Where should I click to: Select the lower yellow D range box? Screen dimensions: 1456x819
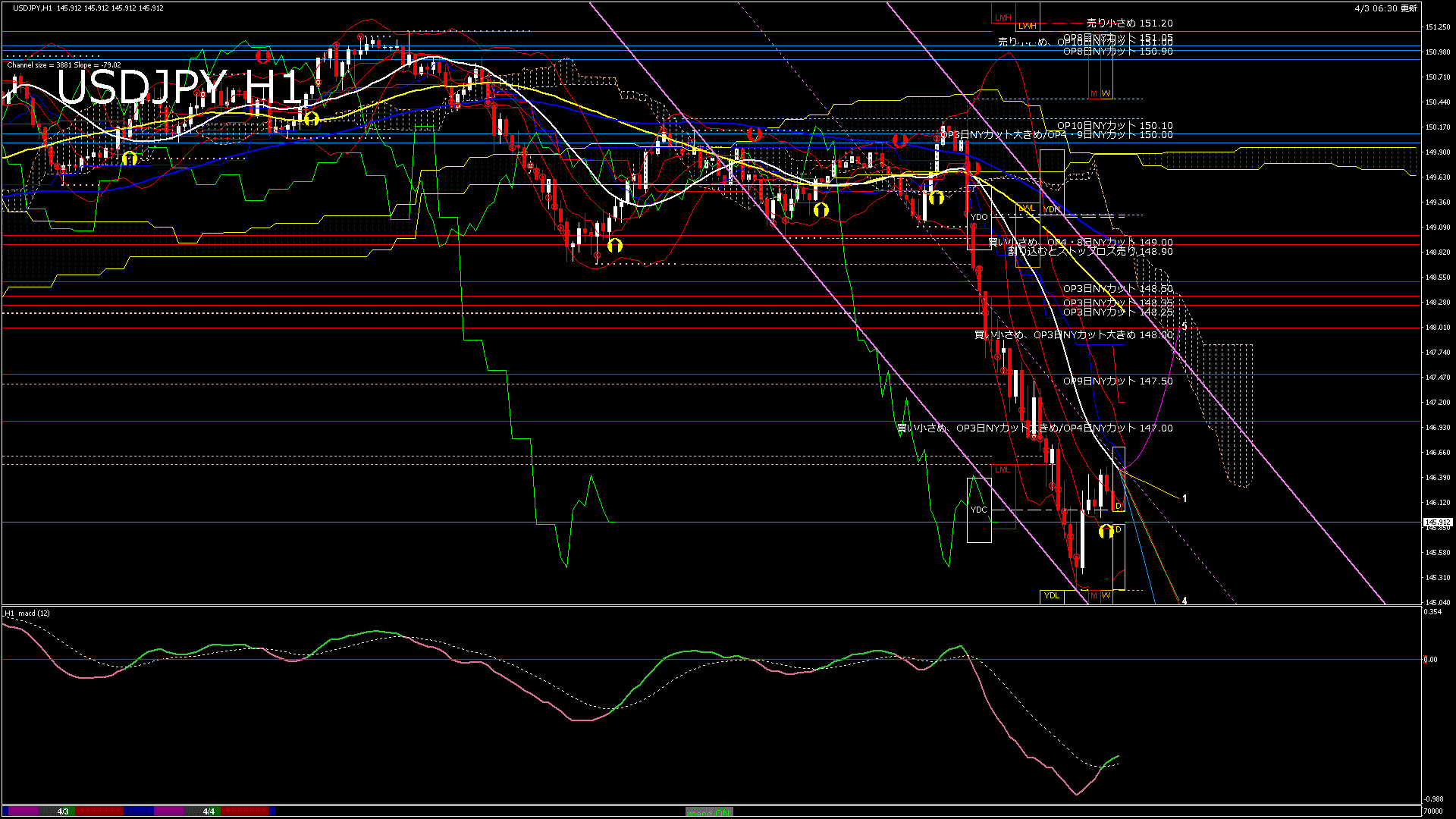point(1119,557)
